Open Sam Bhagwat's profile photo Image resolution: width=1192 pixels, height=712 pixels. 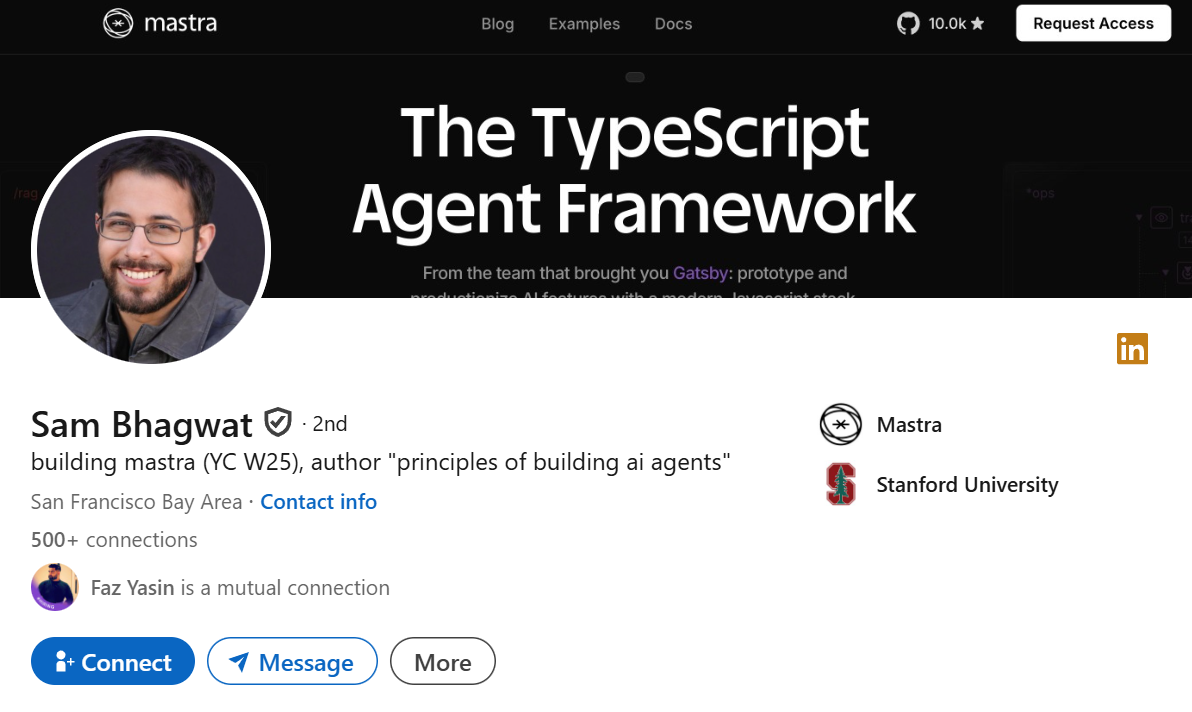point(152,246)
